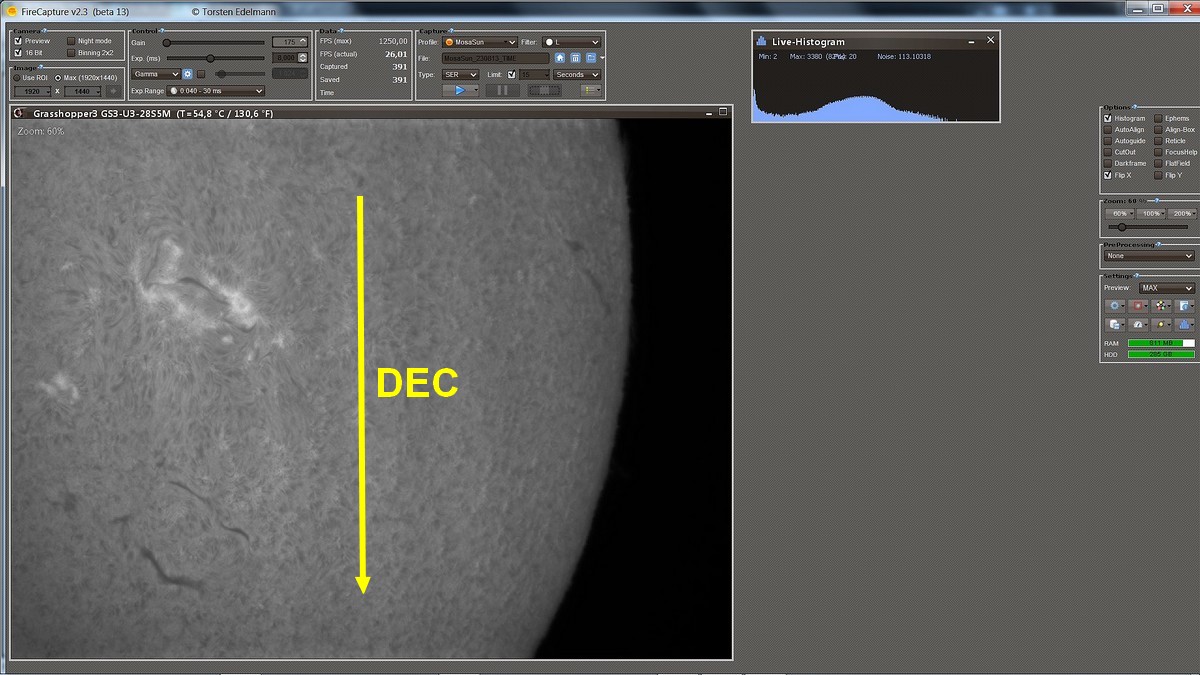Enable the Reticle overlay
This screenshot has width=1200, height=675.
[1158, 141]
